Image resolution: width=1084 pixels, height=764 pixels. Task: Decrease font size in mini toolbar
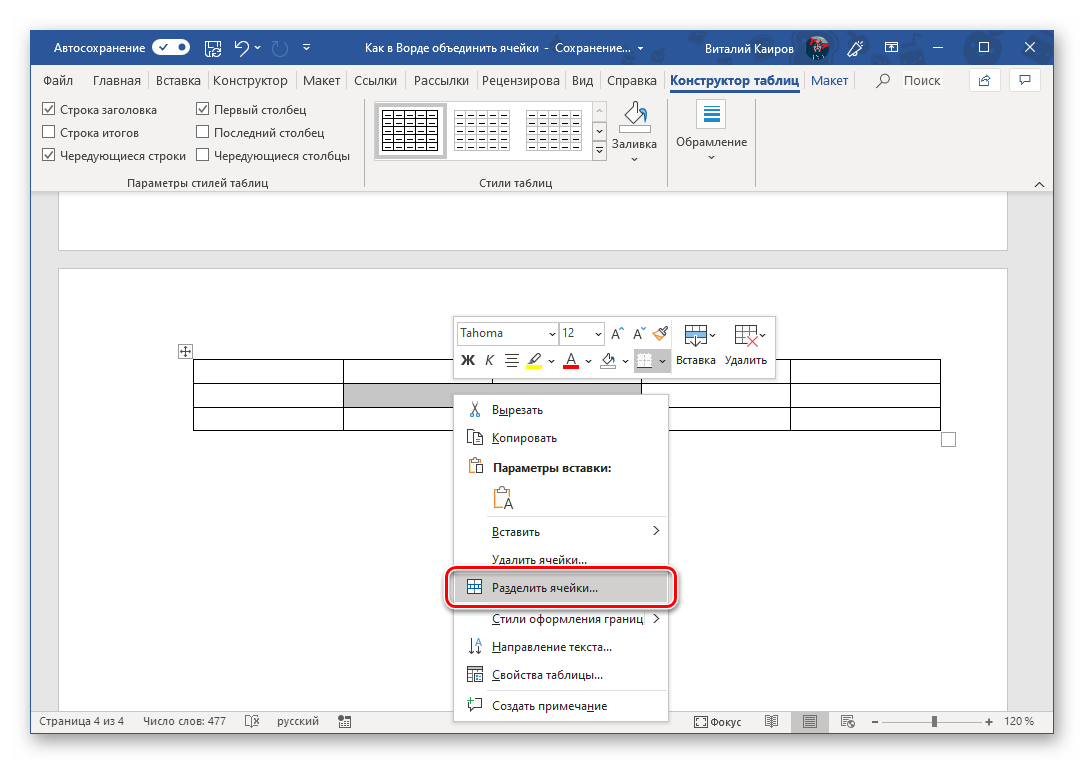tap(639, 333)
